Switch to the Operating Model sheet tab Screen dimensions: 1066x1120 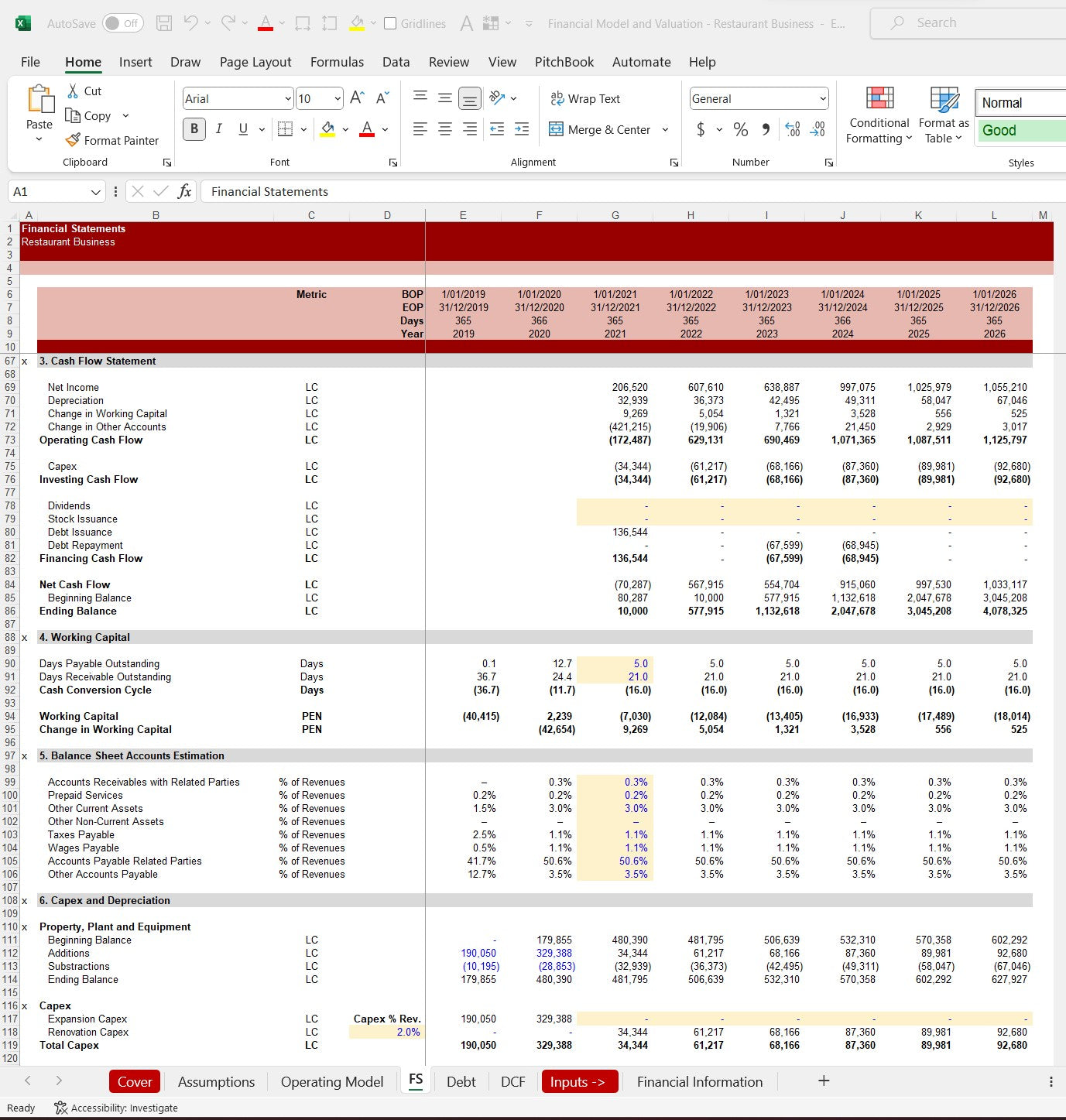[x=331, y=1081]
